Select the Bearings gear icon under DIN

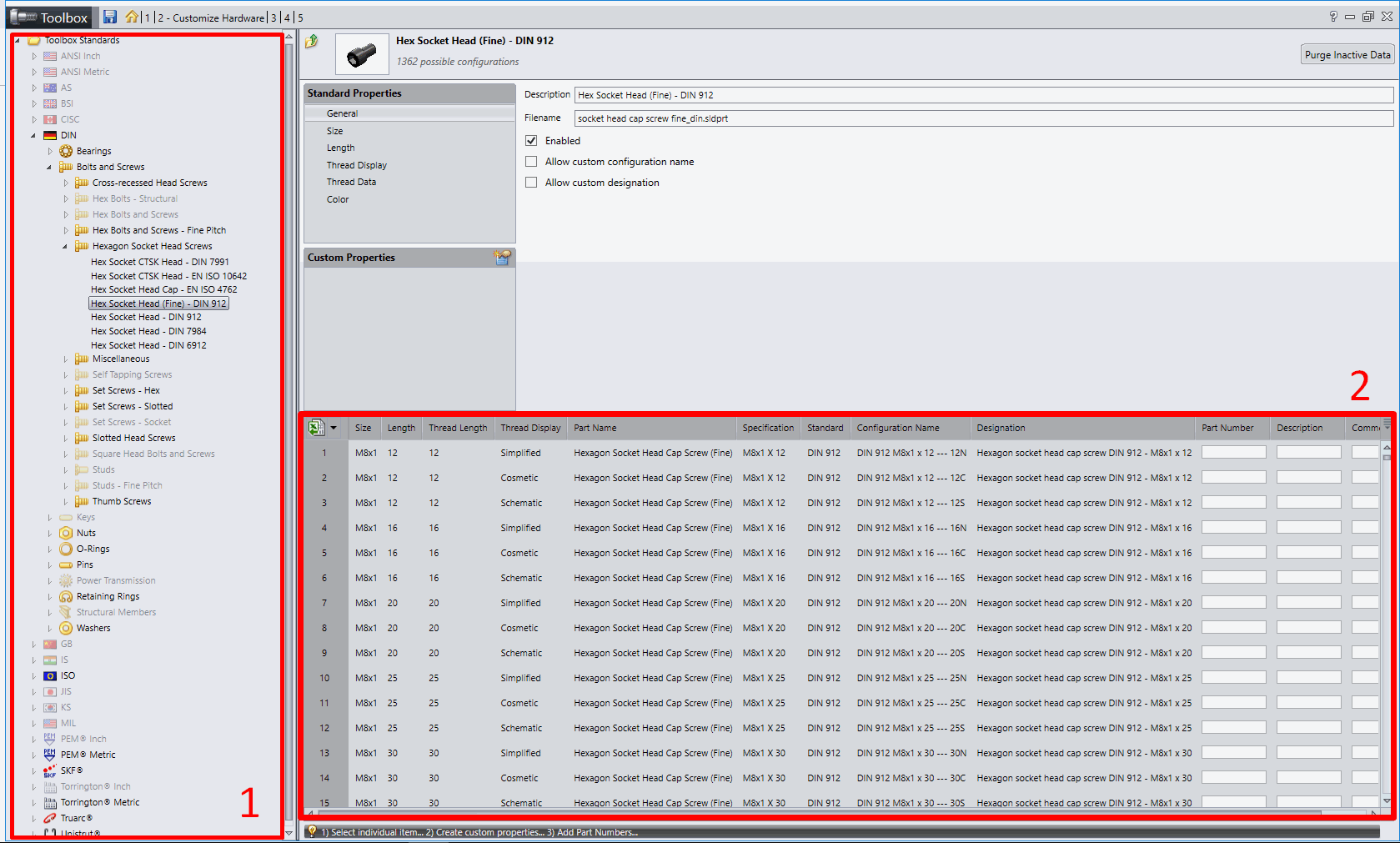pos(65,151)
